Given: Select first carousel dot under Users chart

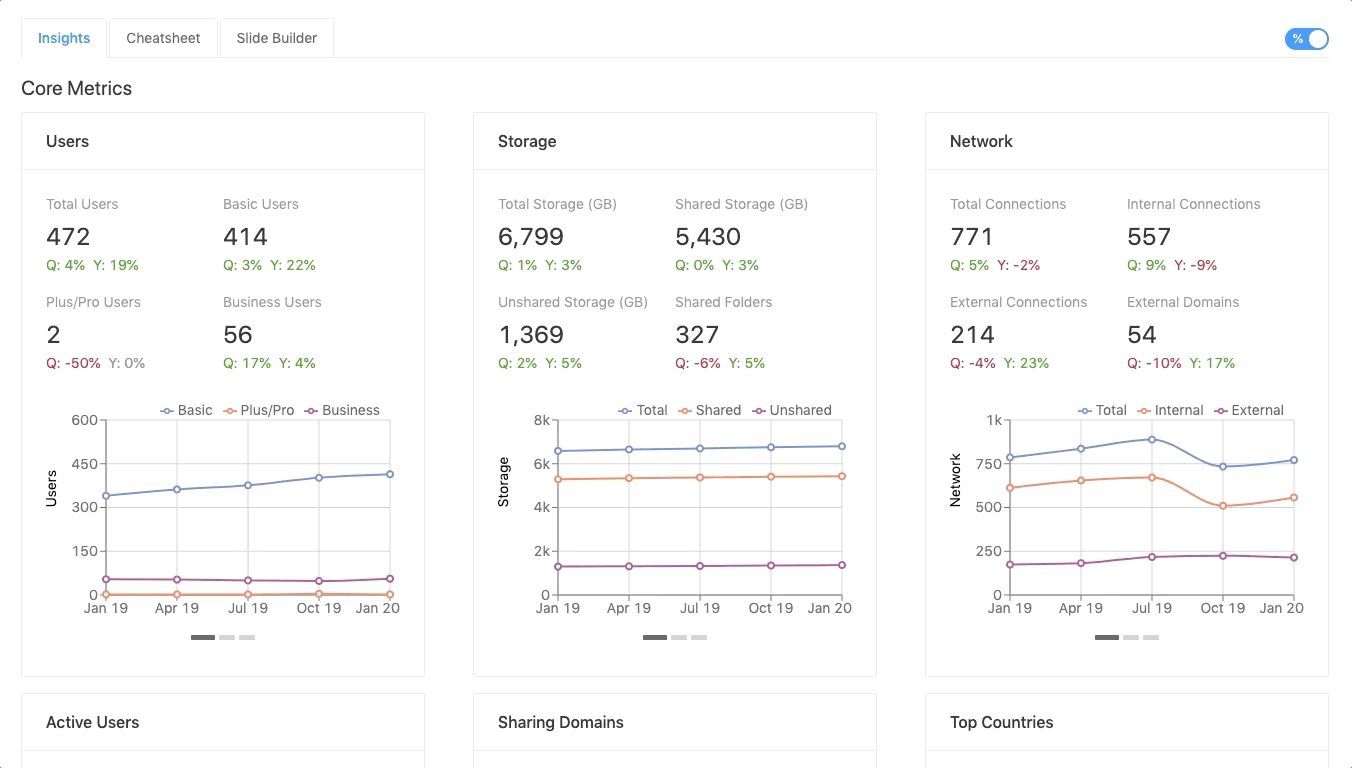Looking at the screenshot, I should (203, 637).
